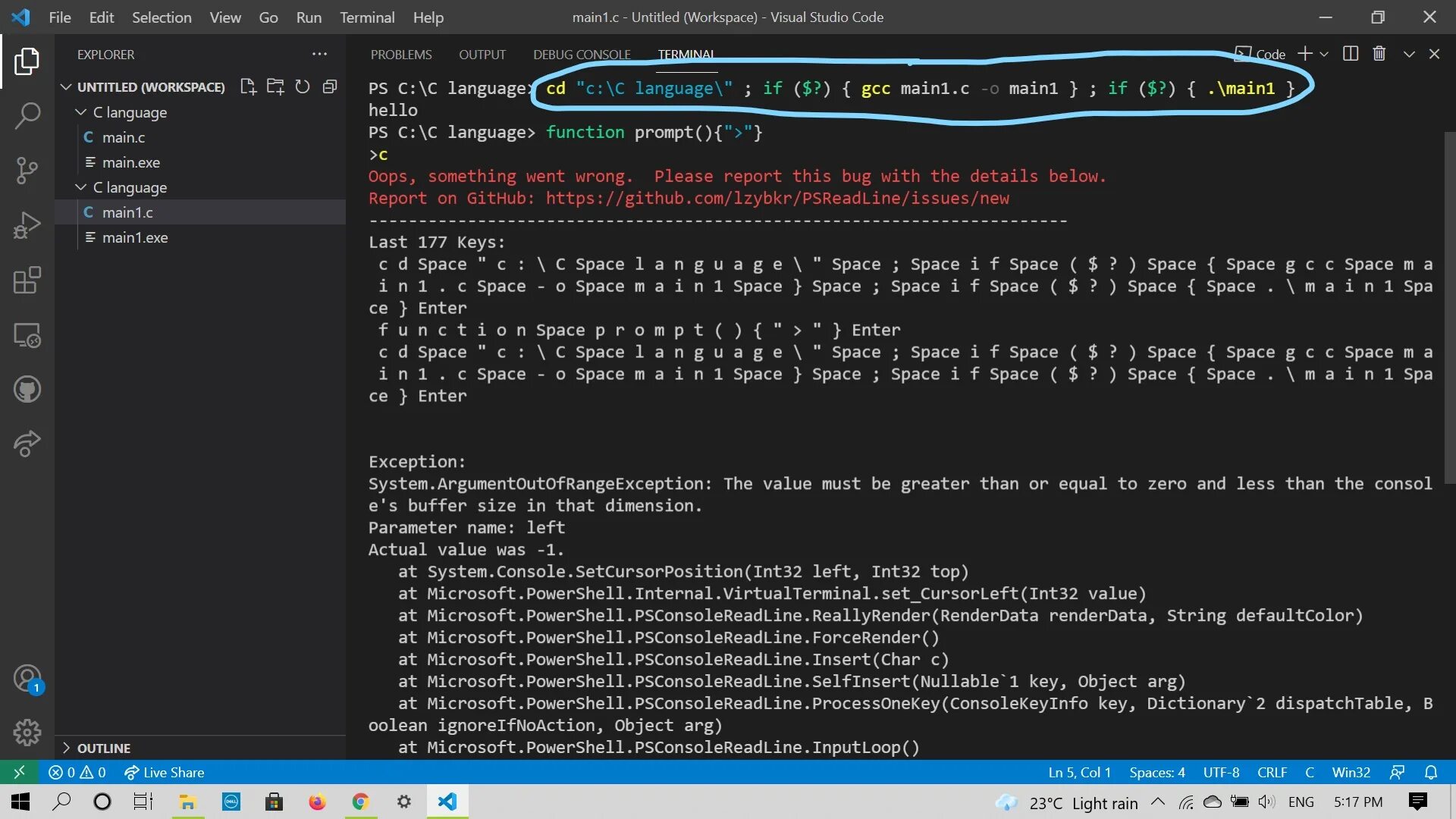Screen dimensions: 1456x819
Task: Start Live Share from status bar
Action: click(x=165, y=772)
